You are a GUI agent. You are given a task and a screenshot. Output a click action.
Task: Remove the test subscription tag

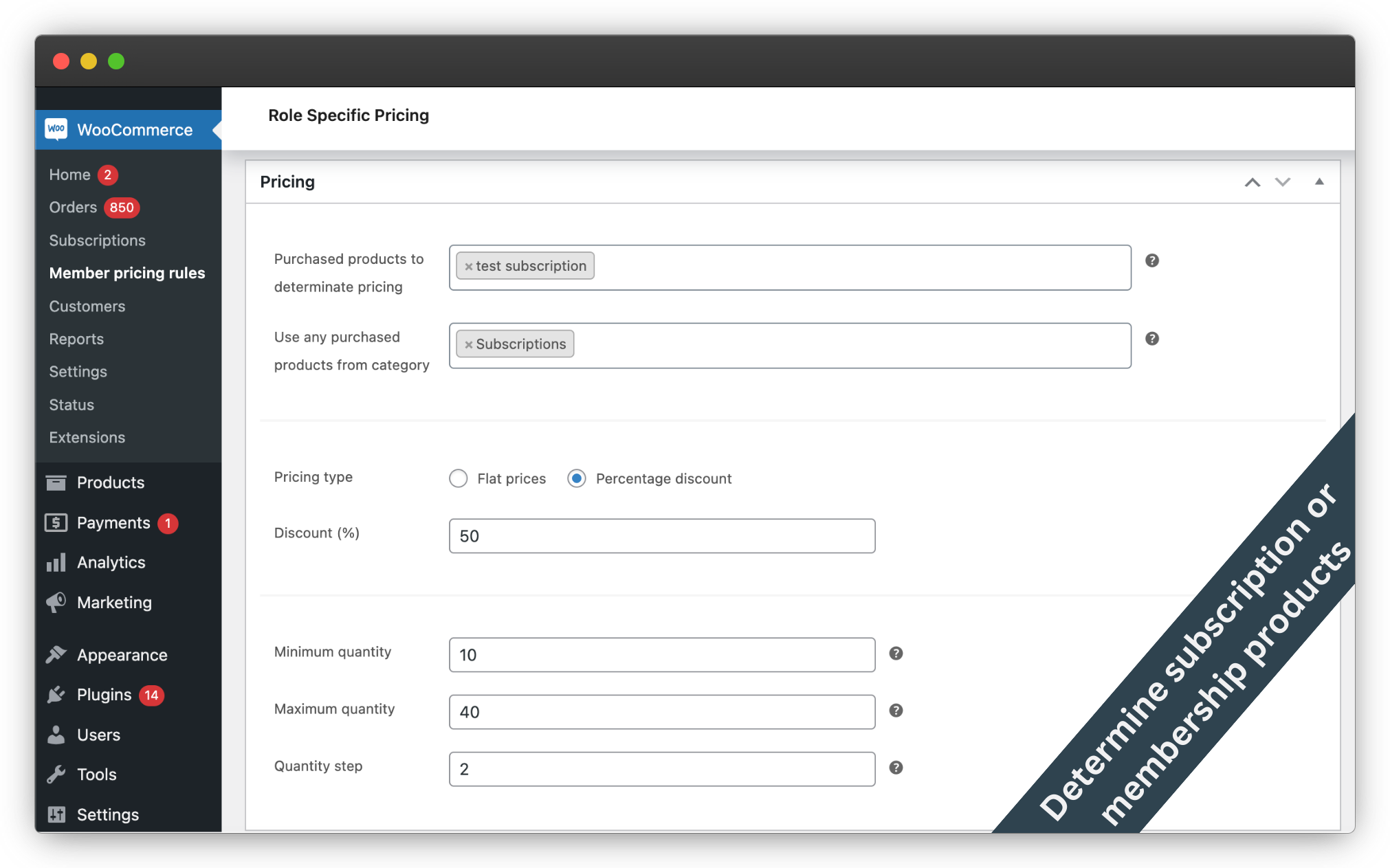coord(469,267)
